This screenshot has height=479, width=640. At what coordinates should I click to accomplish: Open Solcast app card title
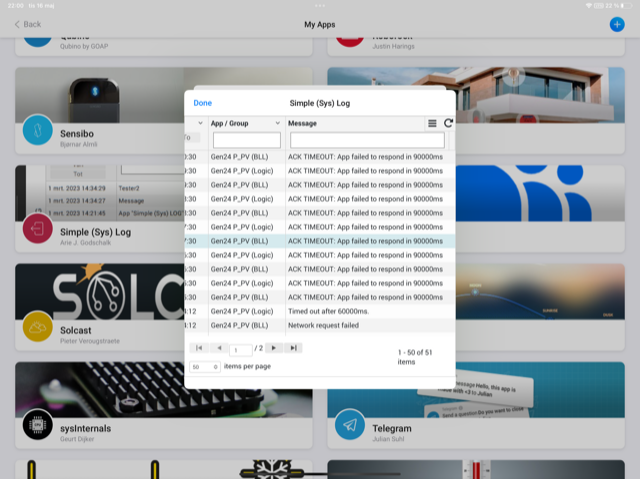tap(76, 330)
